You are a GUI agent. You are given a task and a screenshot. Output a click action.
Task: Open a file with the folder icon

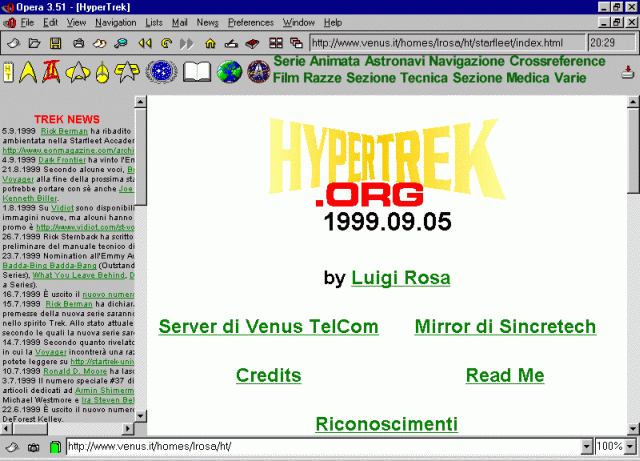coord(34,43)
